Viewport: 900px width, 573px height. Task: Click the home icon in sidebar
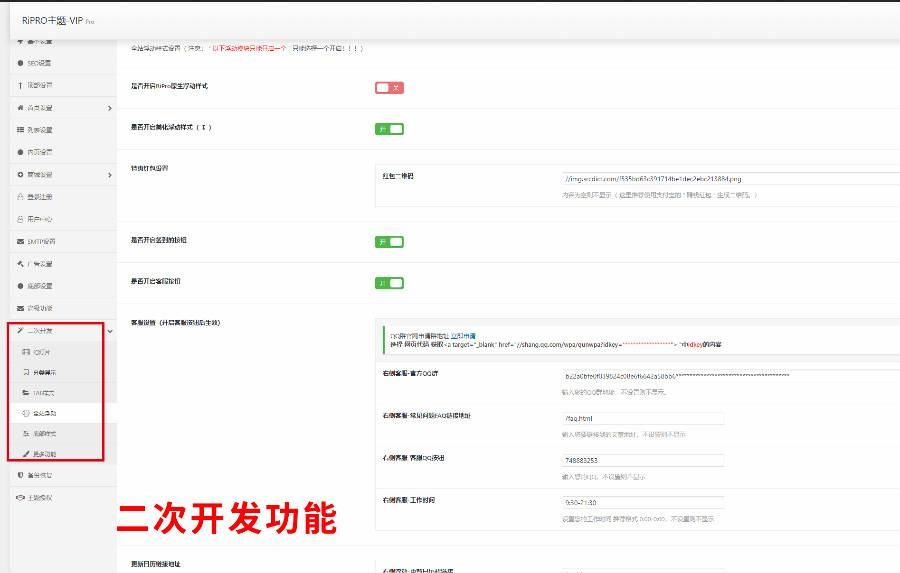pos(20,108)
